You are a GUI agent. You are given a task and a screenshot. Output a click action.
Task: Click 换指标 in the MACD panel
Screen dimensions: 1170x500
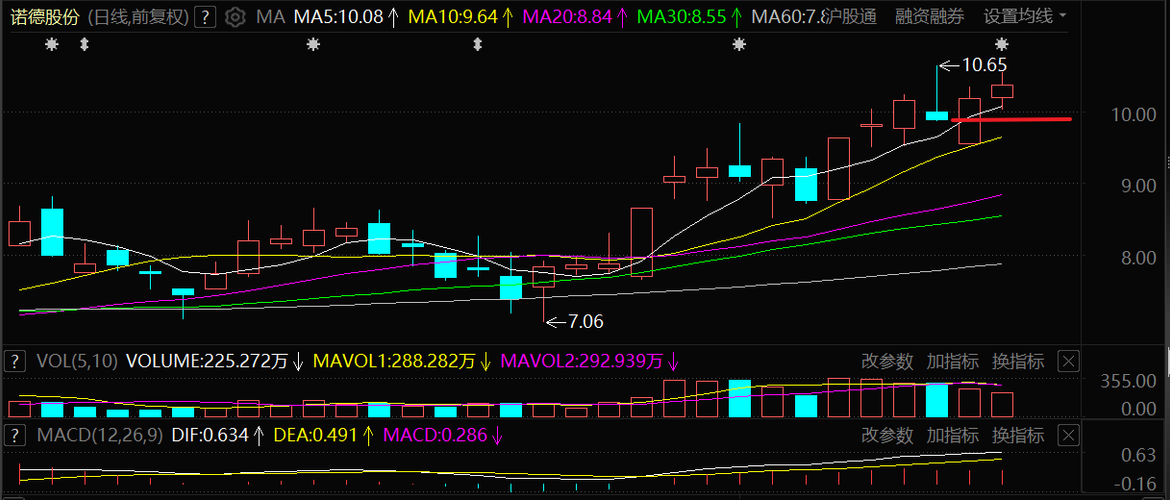(x=1018, y=434)
